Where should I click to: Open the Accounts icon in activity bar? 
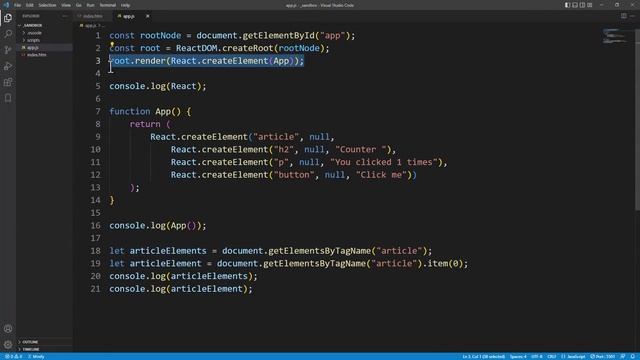pos(8,329)
